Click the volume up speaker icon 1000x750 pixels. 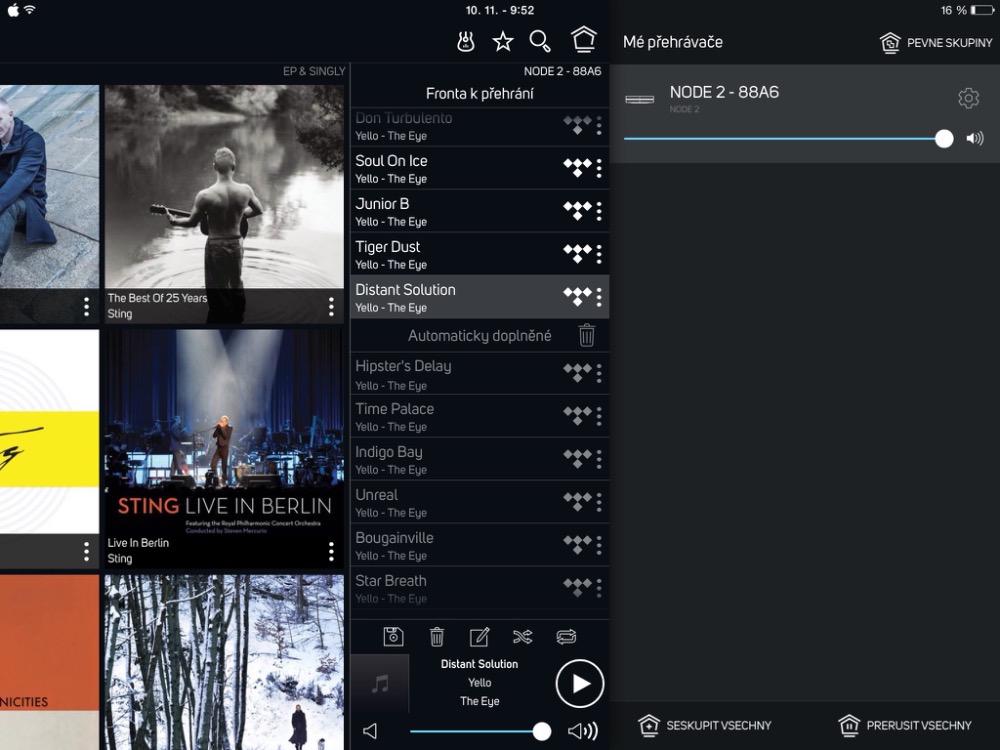point(582,731)
